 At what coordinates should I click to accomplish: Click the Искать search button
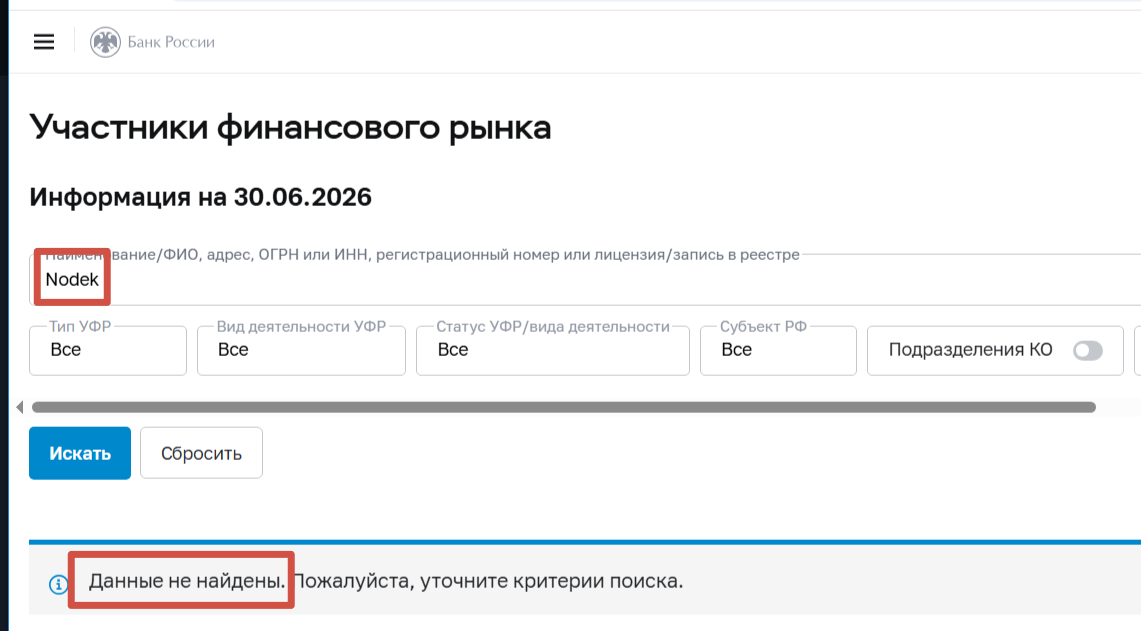80,453
